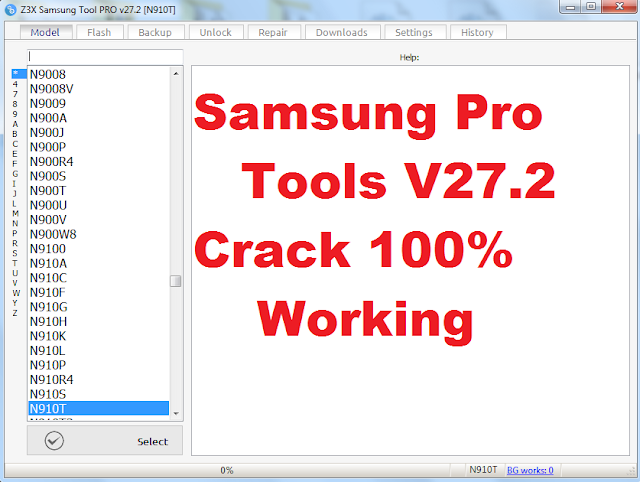Open the Backup tab

point(155,32)
